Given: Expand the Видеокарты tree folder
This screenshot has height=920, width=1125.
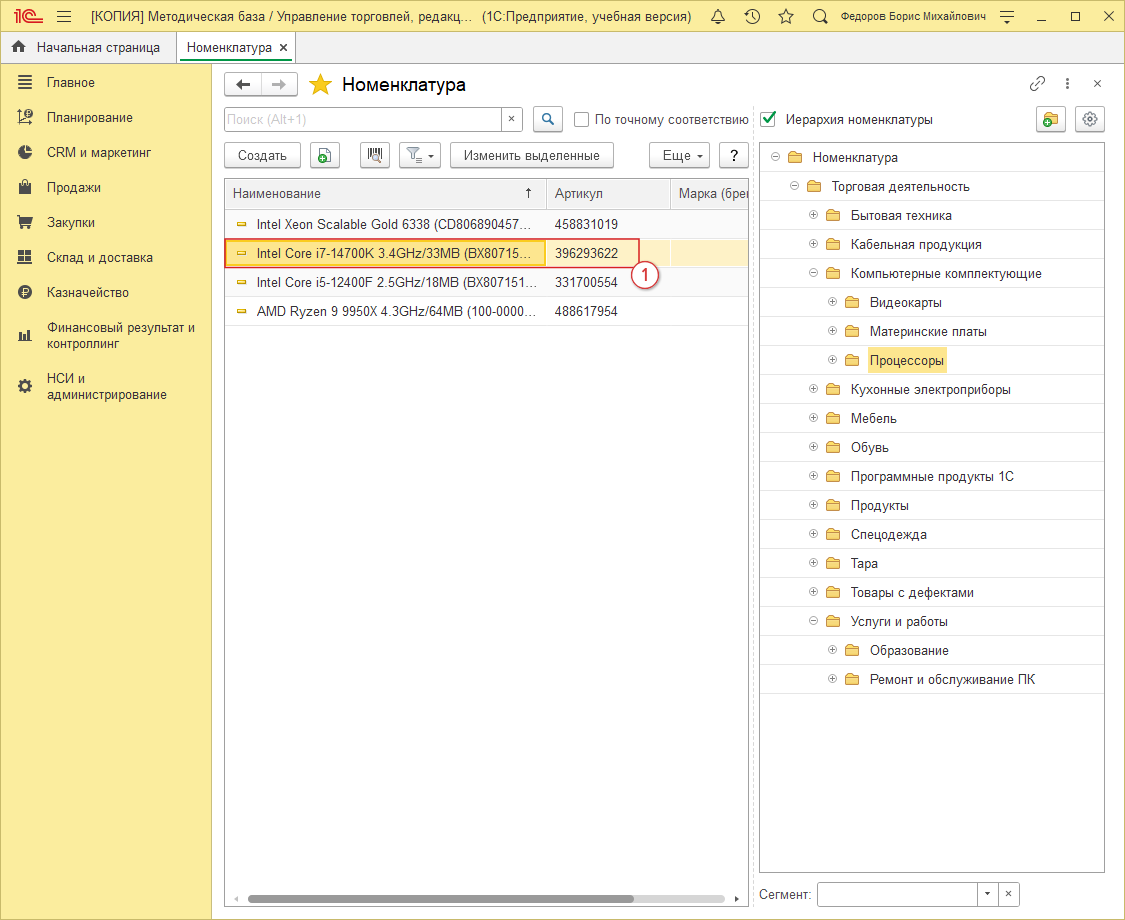Looking at the screenshot, I should tap(833, 302).
